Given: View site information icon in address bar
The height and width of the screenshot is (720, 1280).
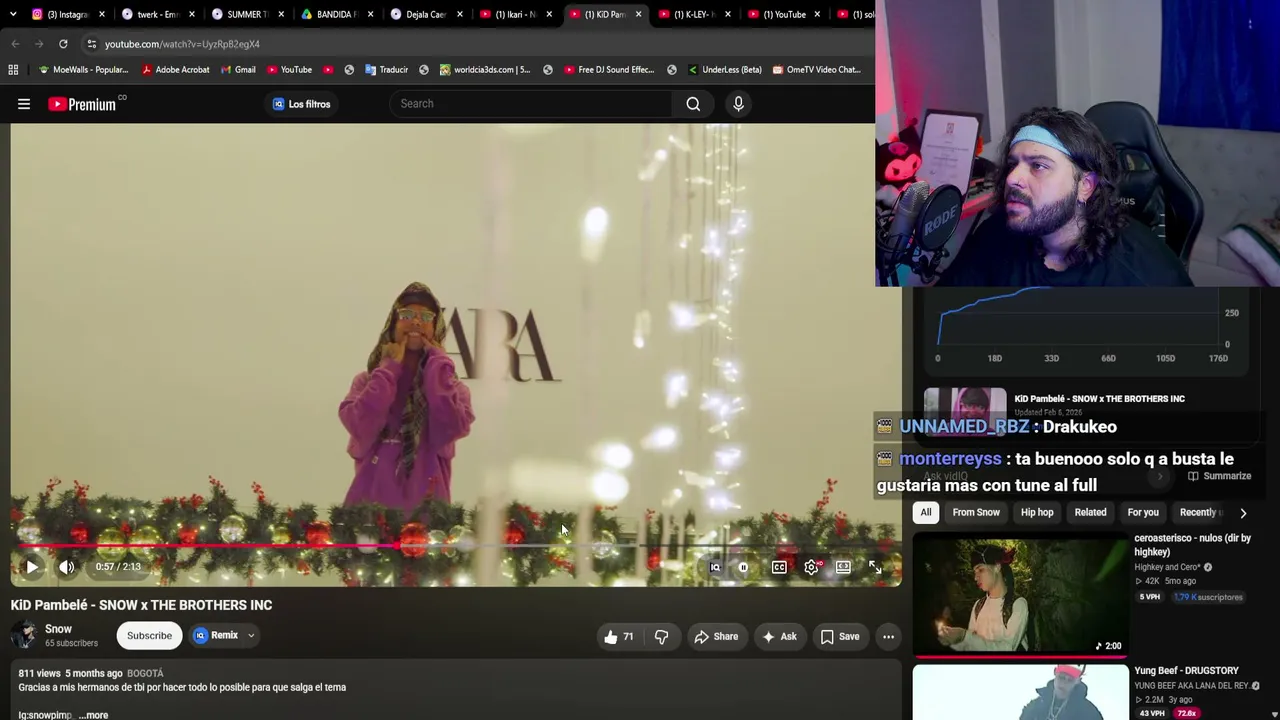Looking at the screenshot, I should click(91, 44).
